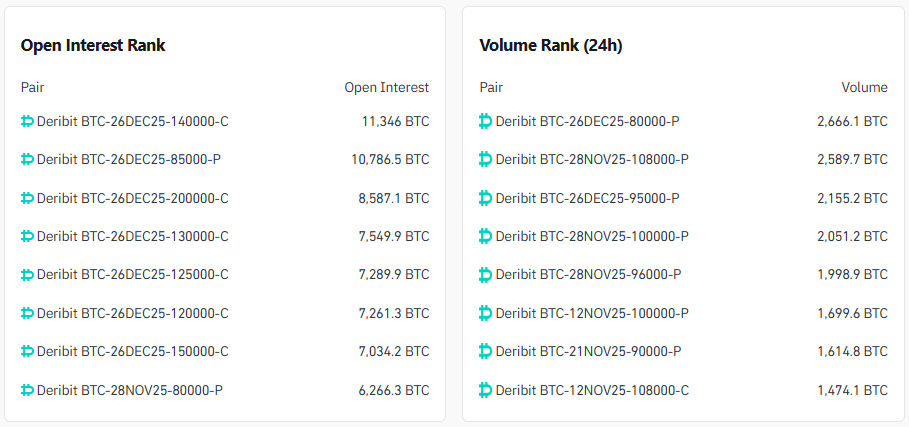Open Deribit BTC-28NOV25-96000-P pair
This screenshot has width=909, height=427.
[x=588, y=275]
